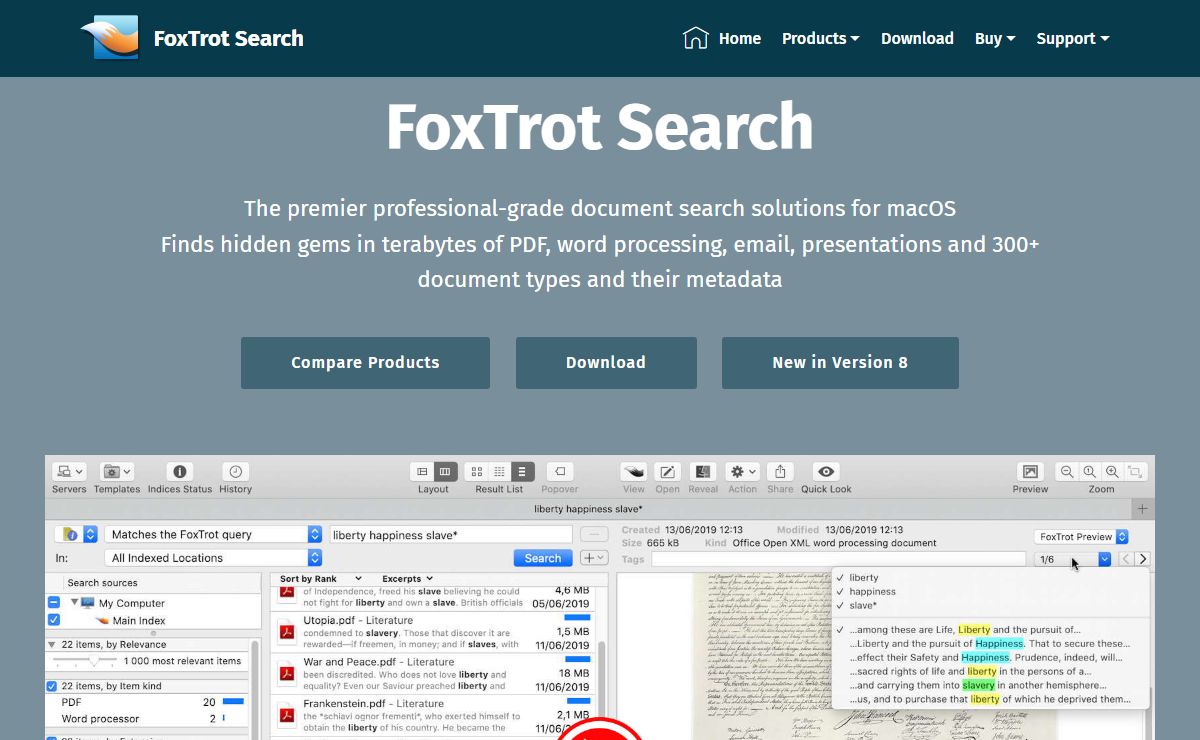
Task: Toggle the My Computer checkbox
Action: (54, 603)
